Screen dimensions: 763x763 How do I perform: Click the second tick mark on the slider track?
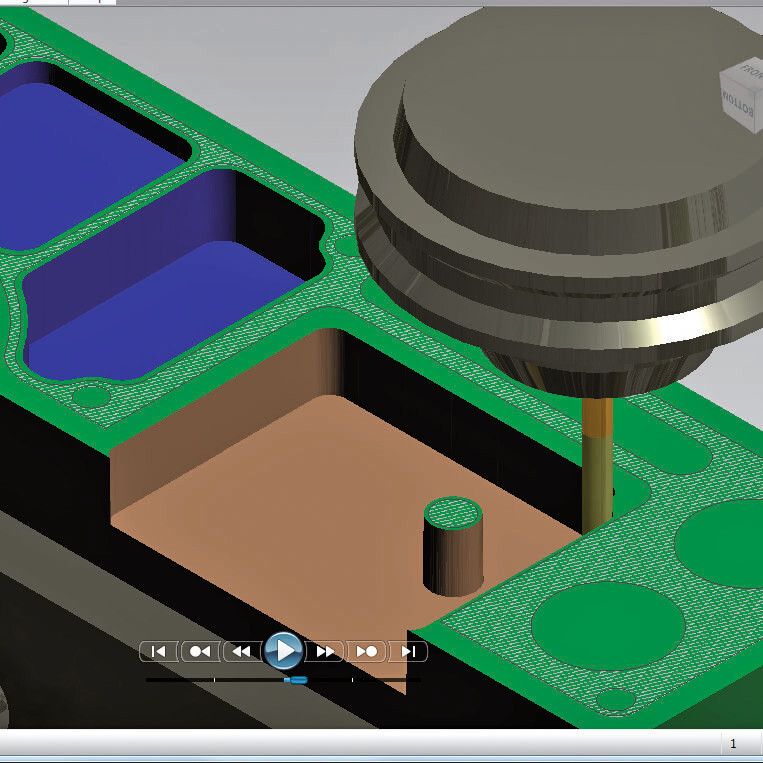click(x=352, y=680)
